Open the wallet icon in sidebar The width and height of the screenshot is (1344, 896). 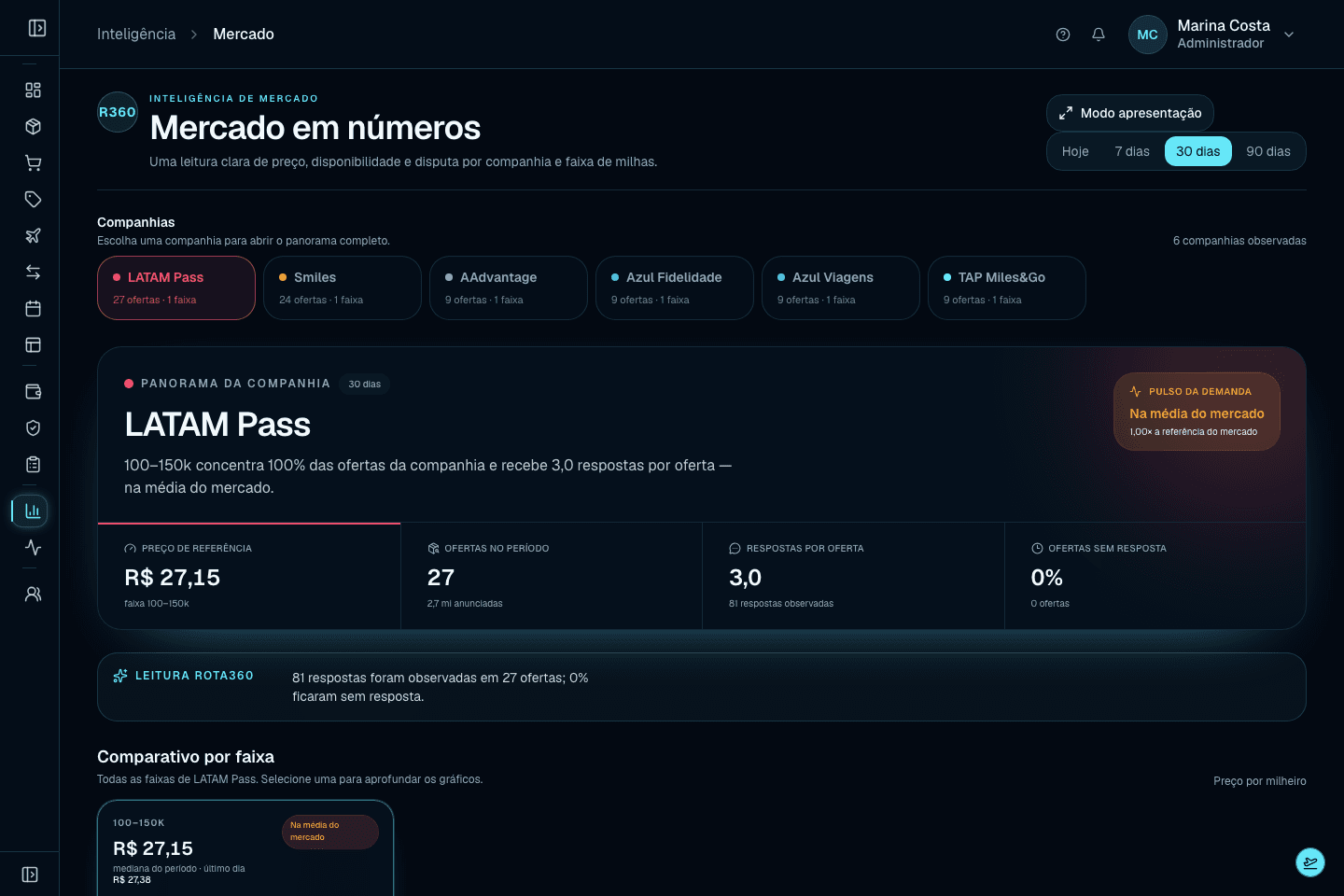(x=33, y=392)
